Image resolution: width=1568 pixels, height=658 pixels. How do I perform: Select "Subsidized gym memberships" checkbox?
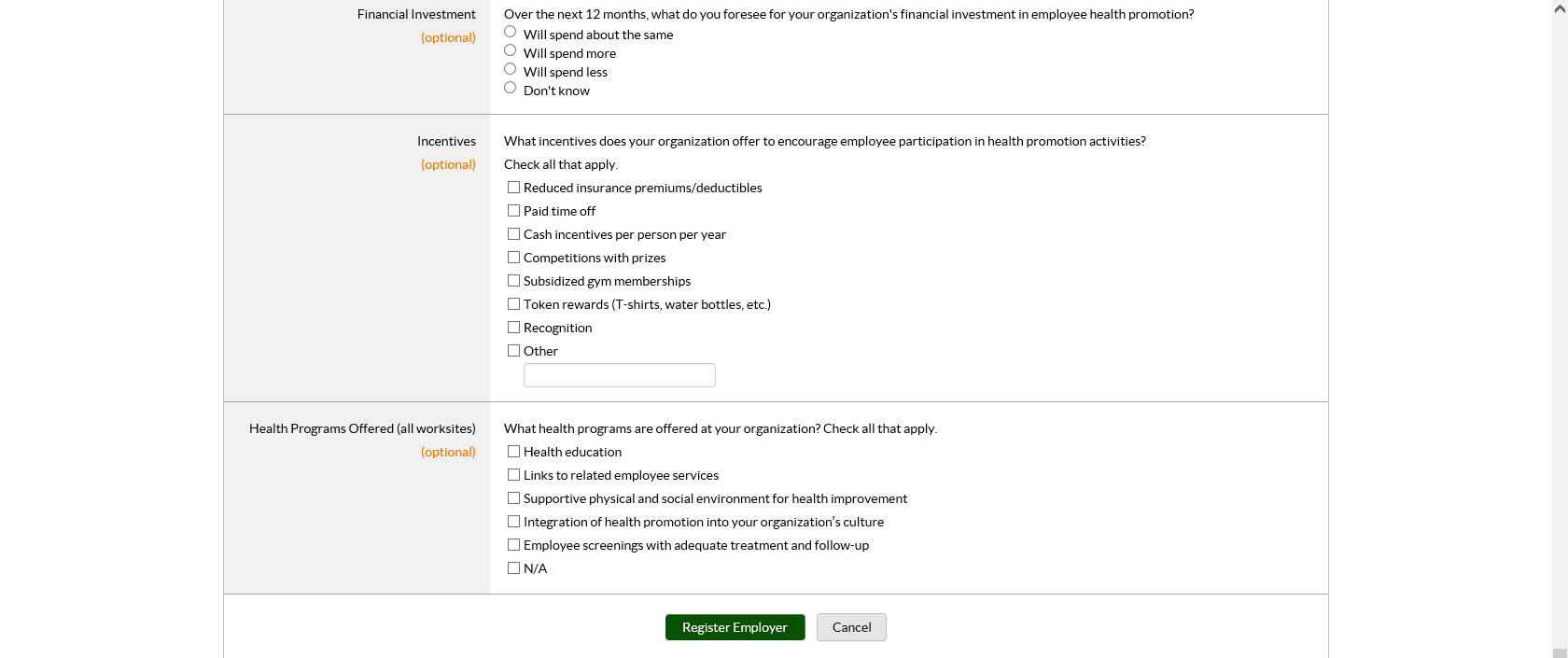point(513,281)
